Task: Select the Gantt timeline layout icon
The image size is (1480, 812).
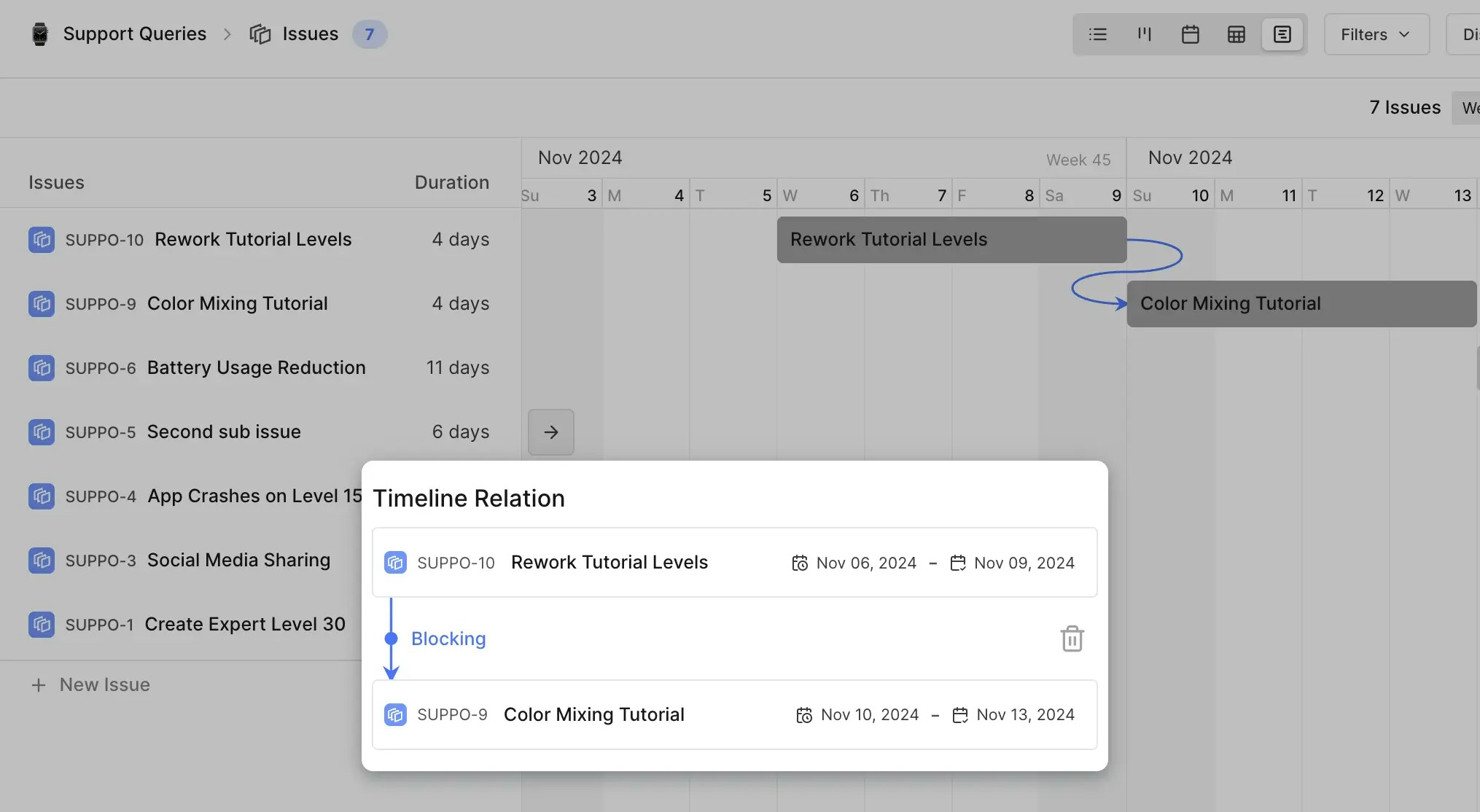Action: [1282, 34]
